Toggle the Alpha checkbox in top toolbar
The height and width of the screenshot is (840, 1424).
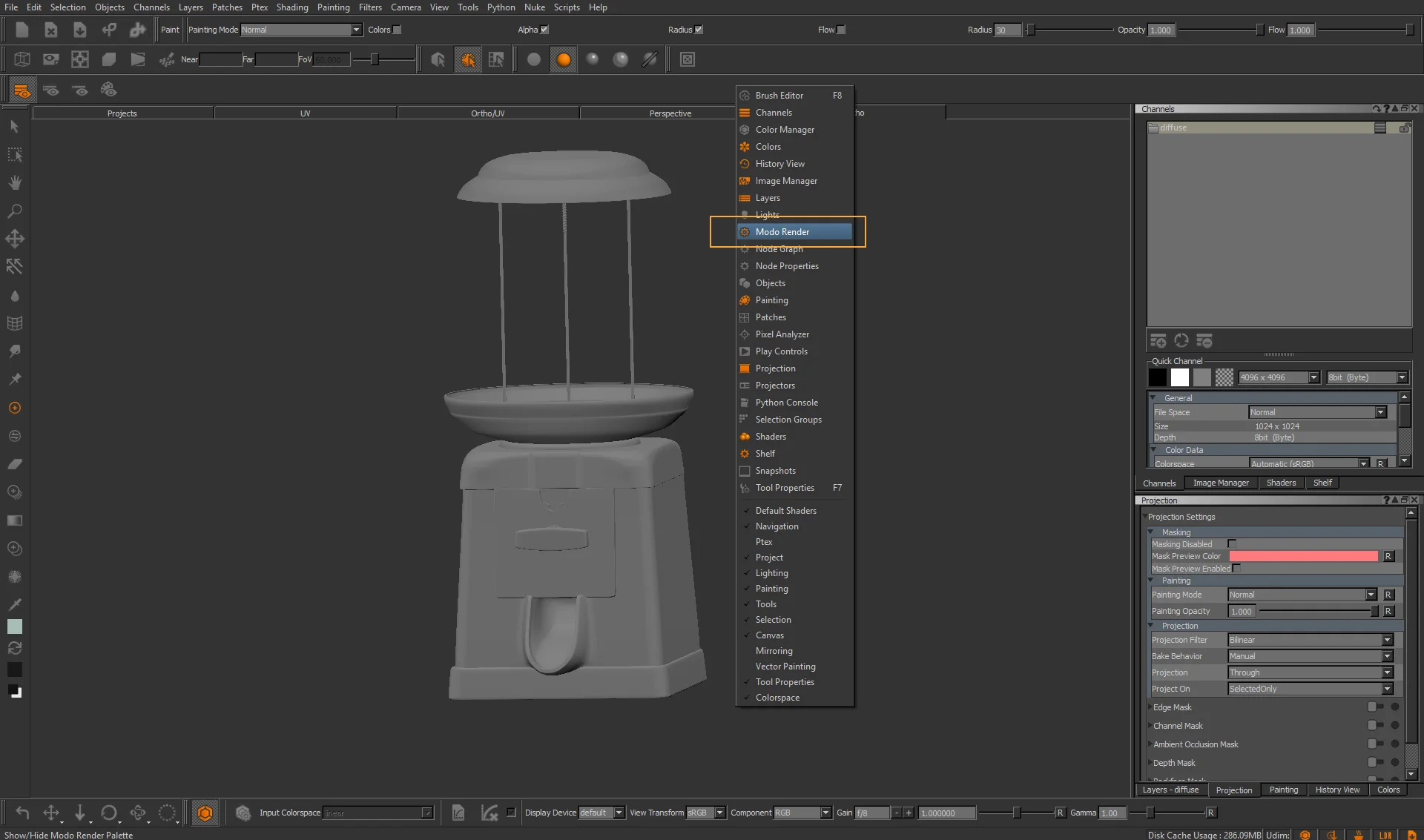point(544,30)
